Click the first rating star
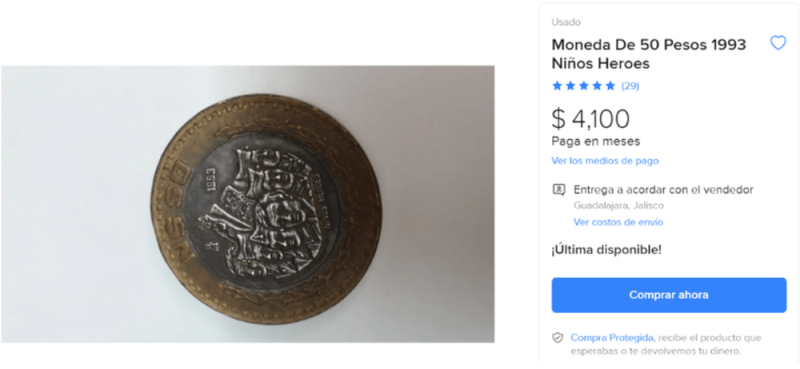The width and height of the screenshot is (800, 369). (x=557, y=86)
